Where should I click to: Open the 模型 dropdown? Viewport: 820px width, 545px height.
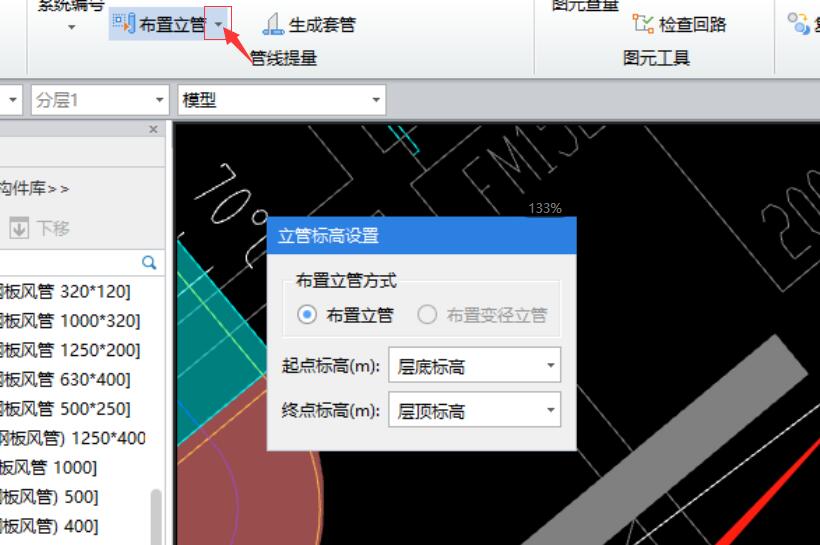coord(282,99)
